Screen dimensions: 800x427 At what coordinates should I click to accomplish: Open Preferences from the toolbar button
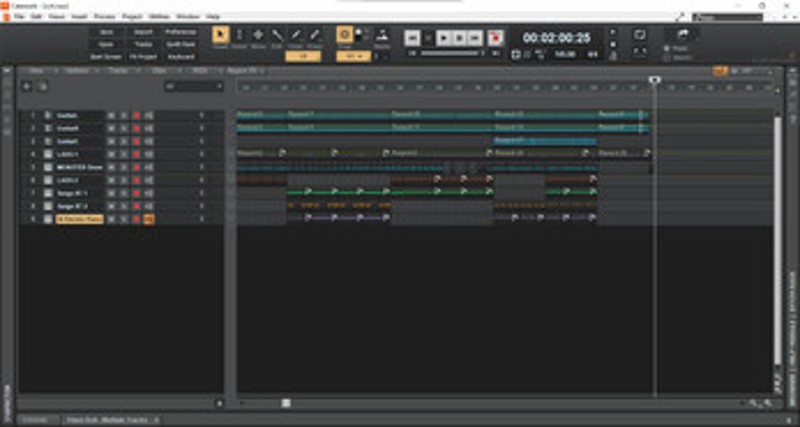click(181, 32)
